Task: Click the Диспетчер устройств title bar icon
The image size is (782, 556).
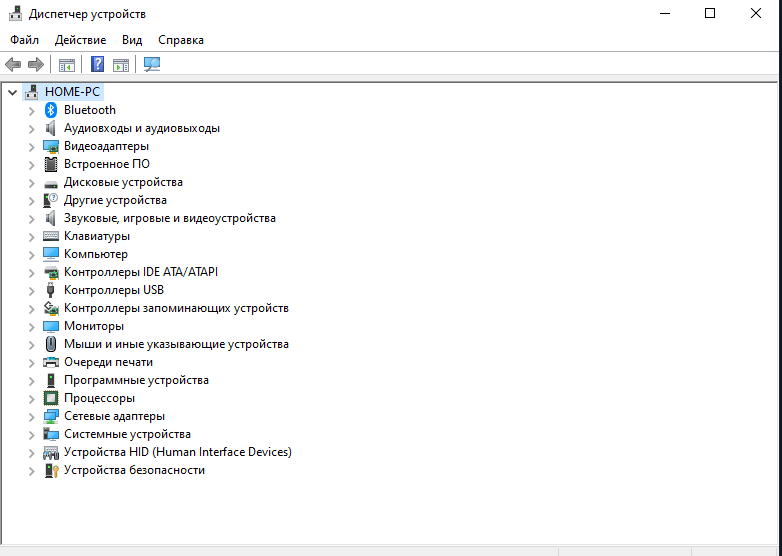Action: (15, 13)
